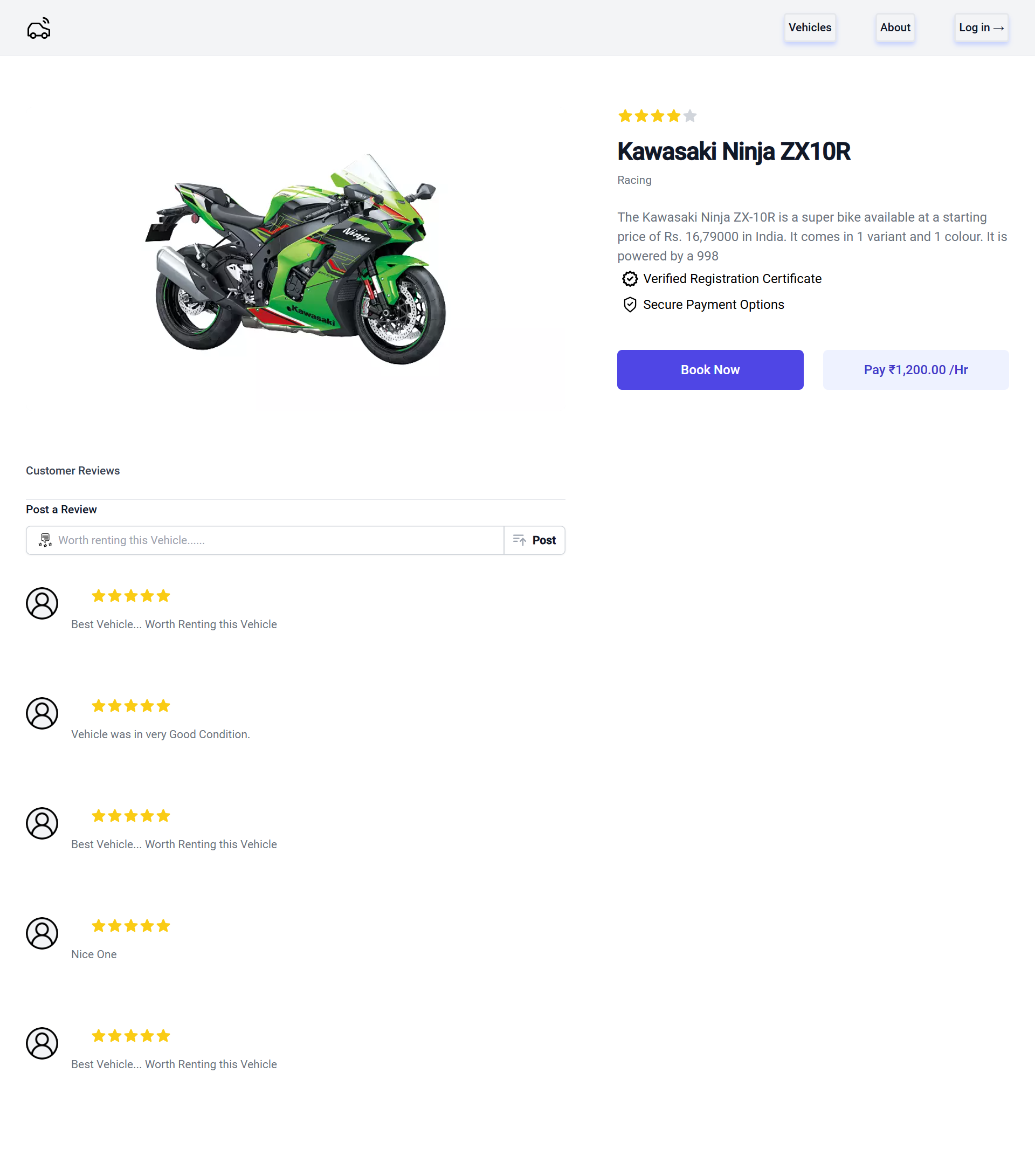1035x1176 pixels.
Task: Click the Verified Registration Certificate badge icon
Action: coord(630,278)
